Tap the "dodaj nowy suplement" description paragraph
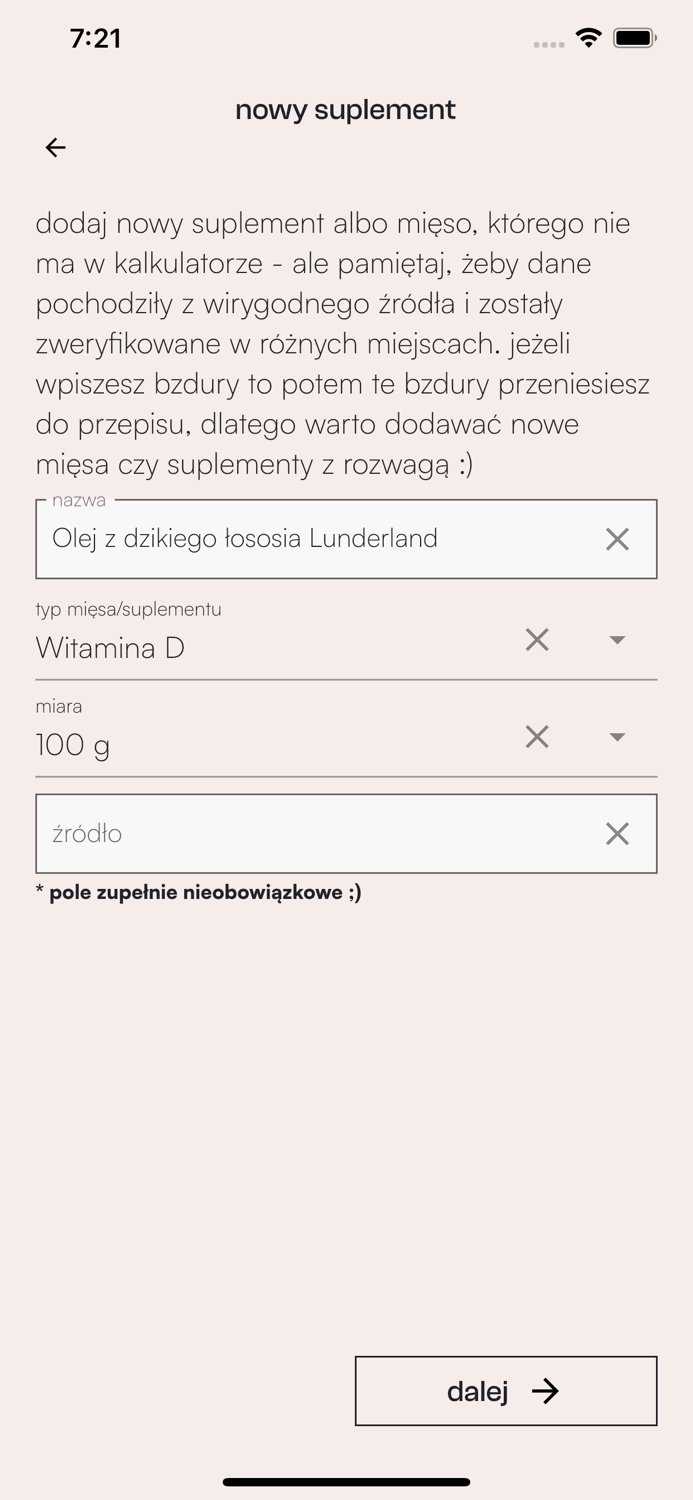Screen dimensions: 693x1500 [340, 343]
